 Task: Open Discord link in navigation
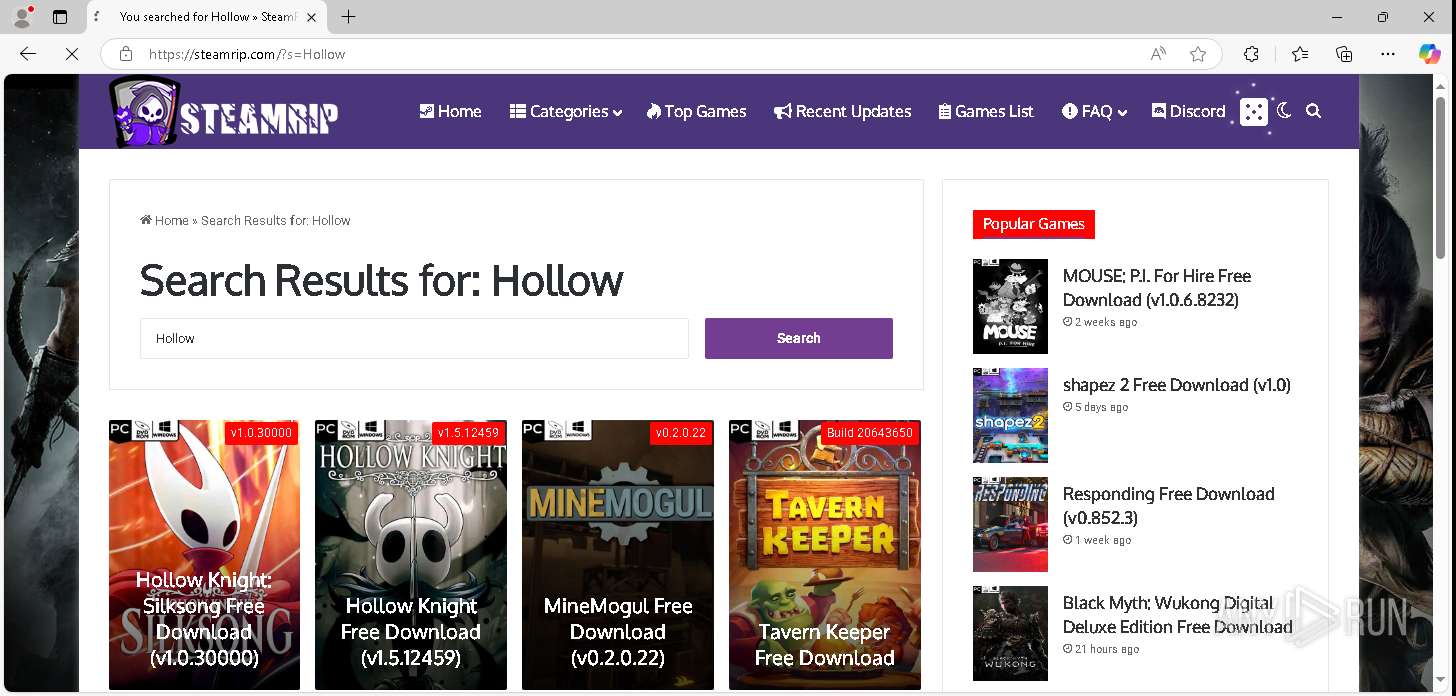coord(1189,111)
